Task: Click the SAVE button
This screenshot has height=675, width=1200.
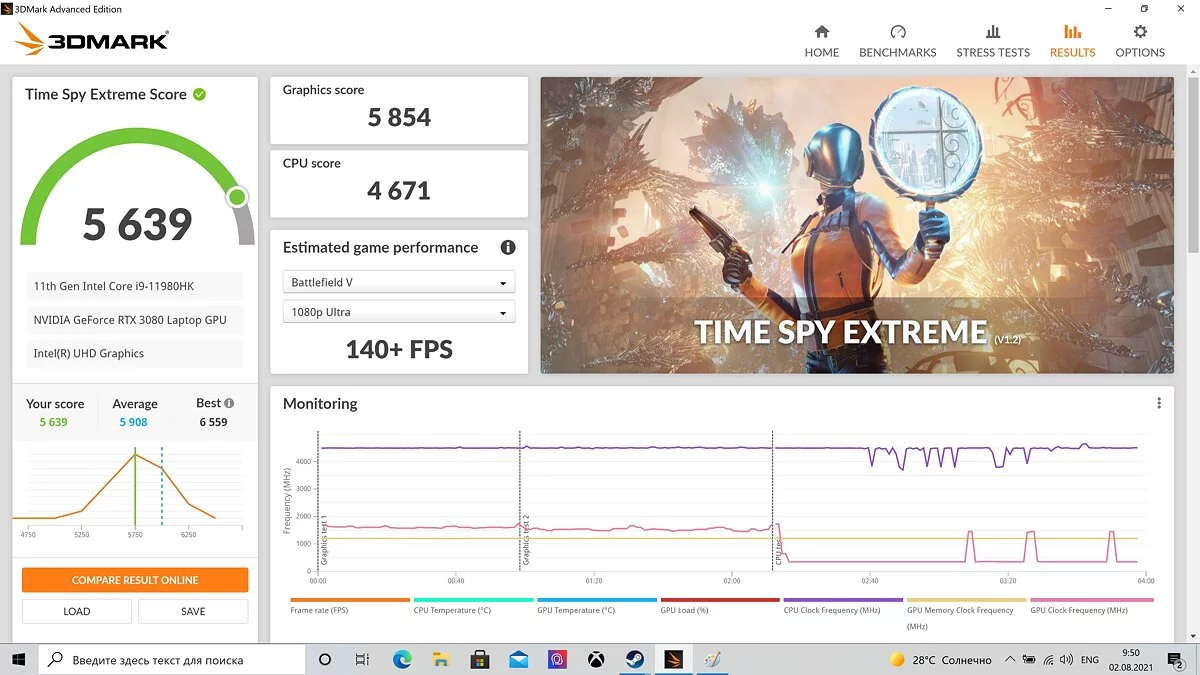Action: tap(193, 611)
